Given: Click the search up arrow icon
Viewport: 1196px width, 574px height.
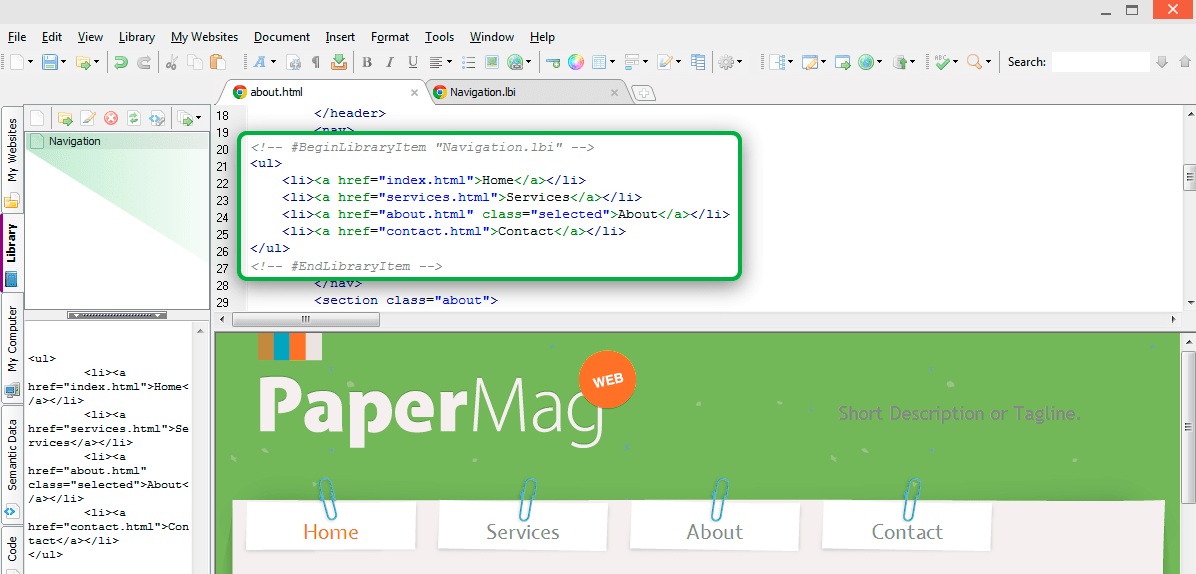Looking at the screenshot, I should [x=1185, y=63].
